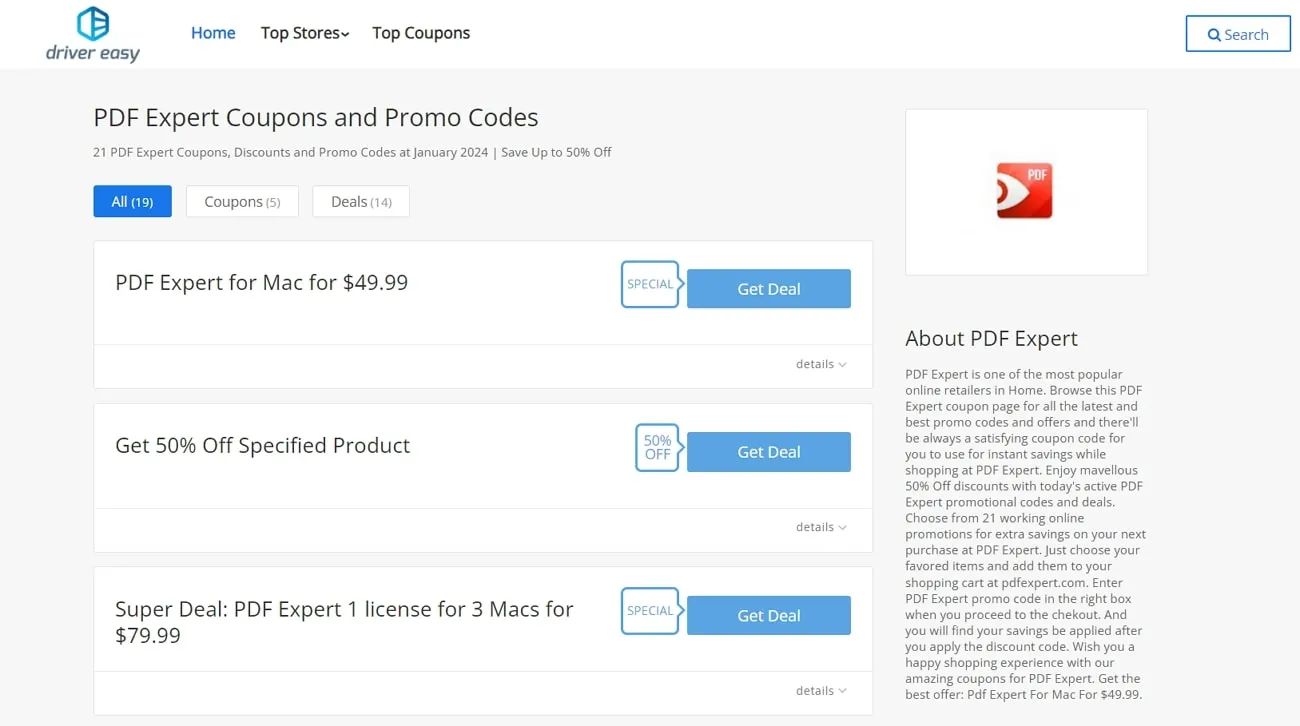Switch to Coupons filter tab

(241, 201)
